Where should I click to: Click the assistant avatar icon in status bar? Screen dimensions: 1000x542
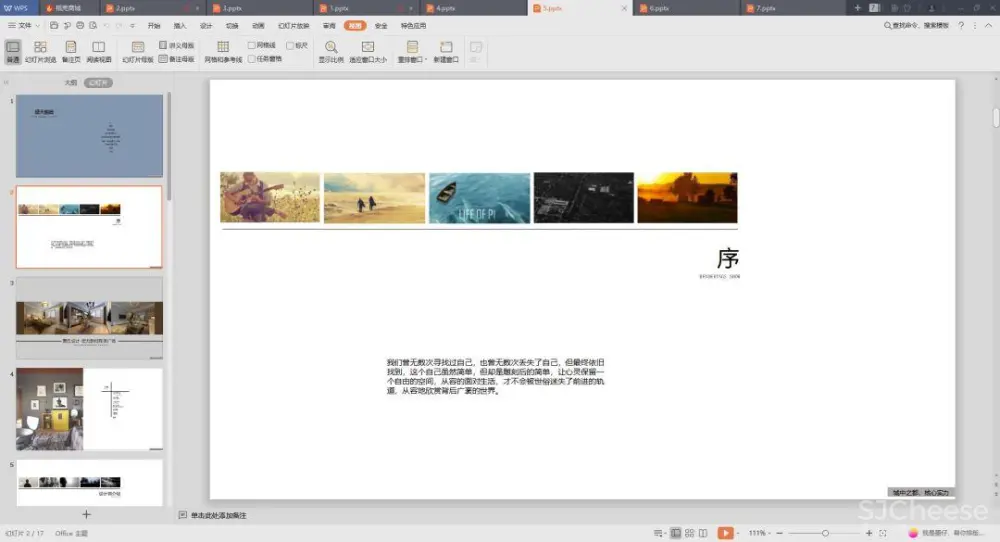click(913, 532)
